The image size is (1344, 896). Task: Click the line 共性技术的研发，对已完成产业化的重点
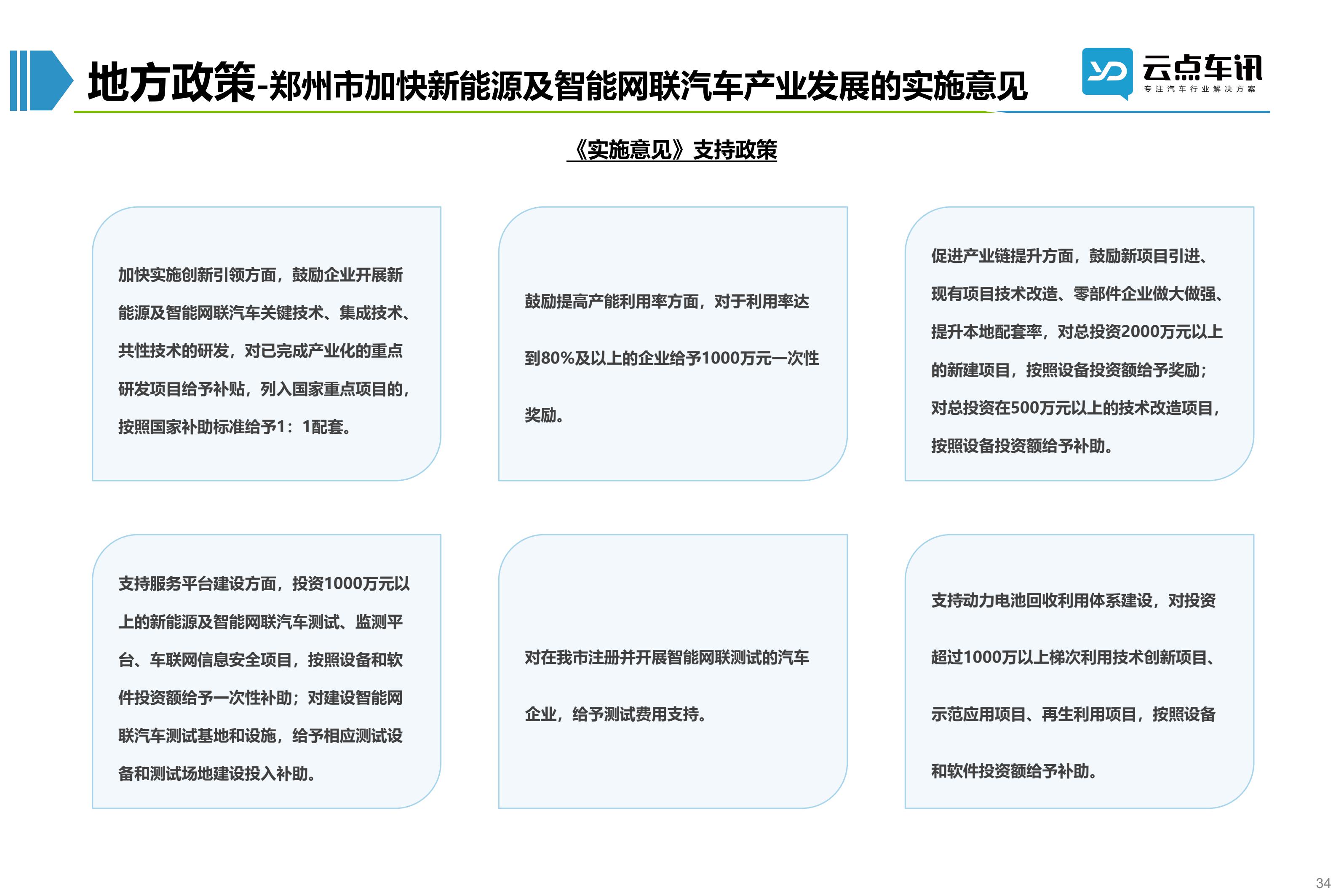click(260, 351)
